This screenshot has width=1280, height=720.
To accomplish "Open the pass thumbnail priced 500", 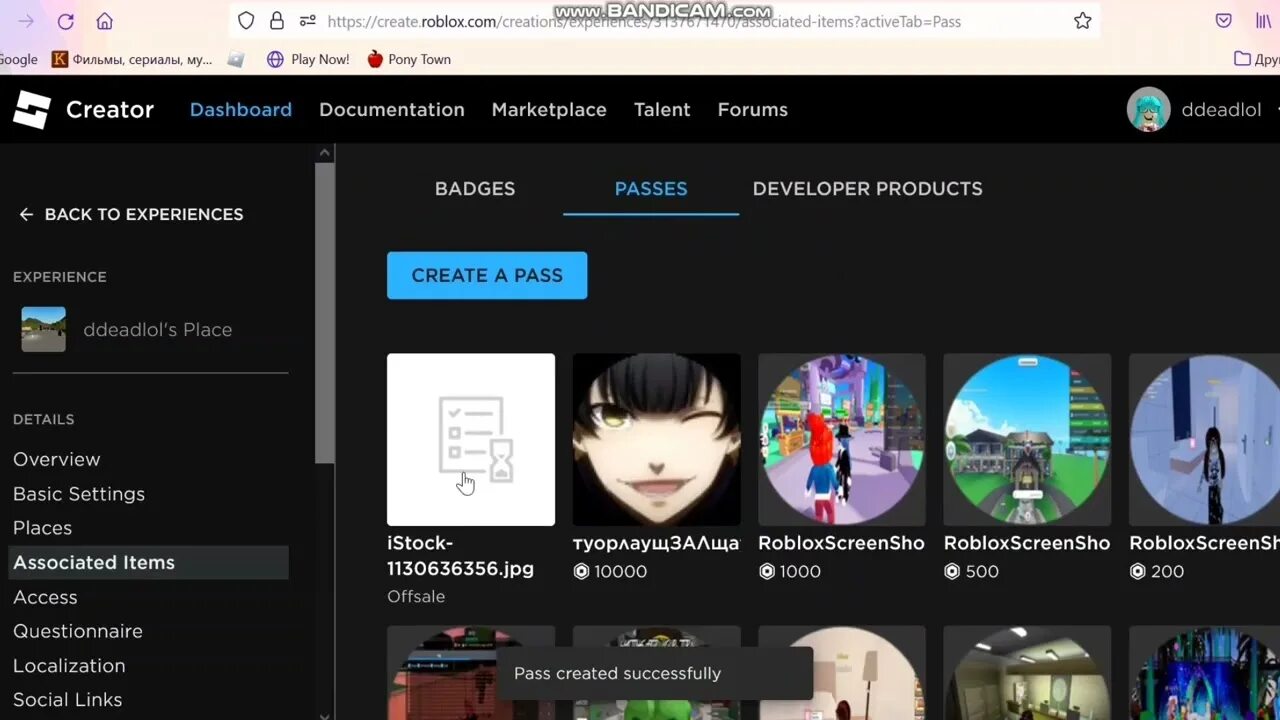I will click(x=1027, y=439).
